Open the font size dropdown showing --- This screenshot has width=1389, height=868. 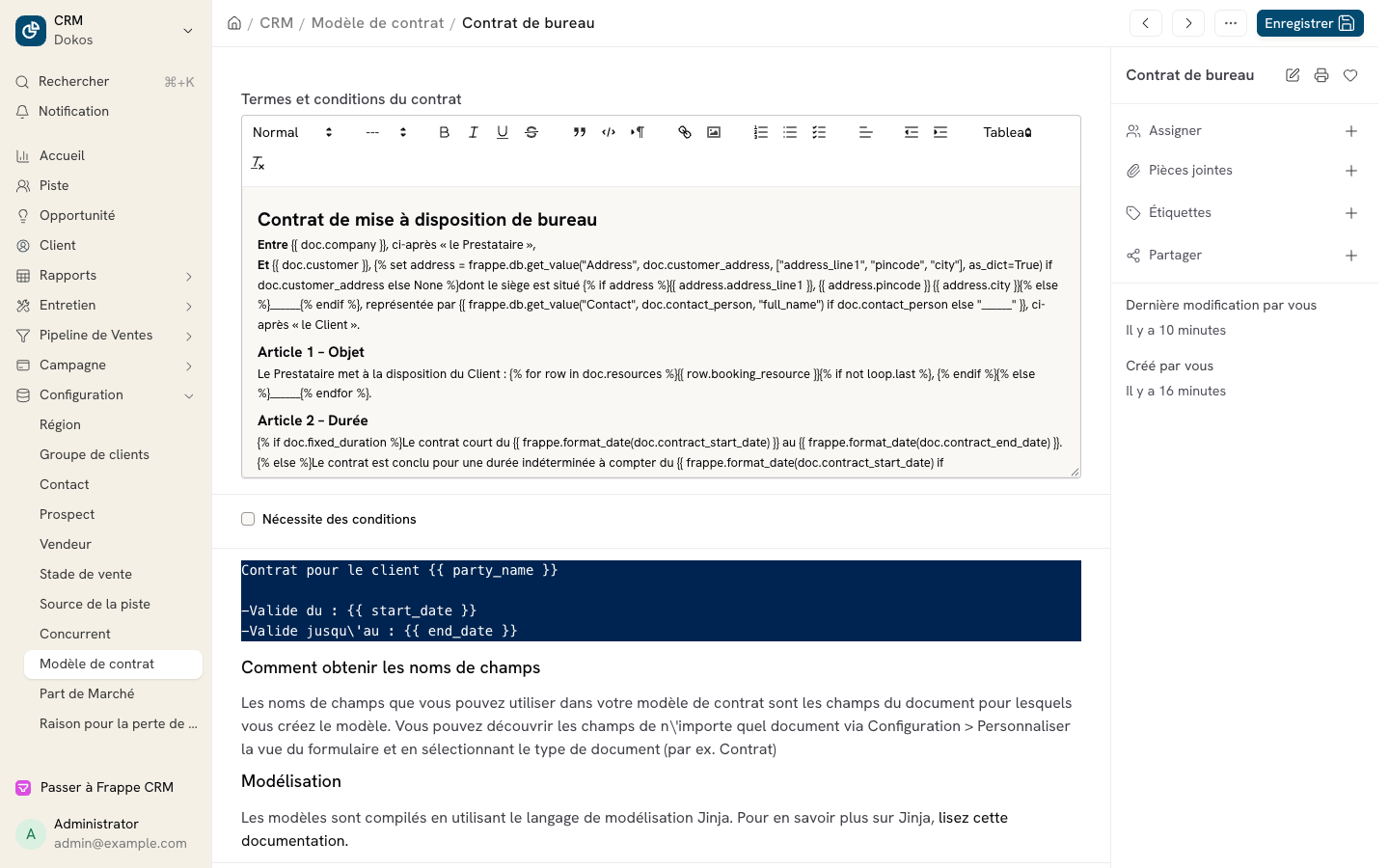(x=386, y=132)
